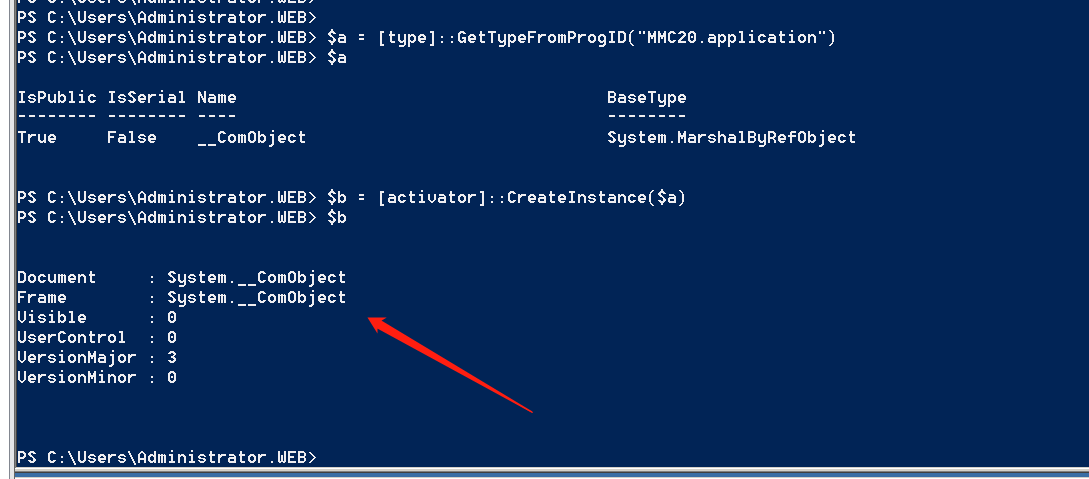Click the False value under IsSerial
The image size is (1089, 479).
[x=132, y=137]
